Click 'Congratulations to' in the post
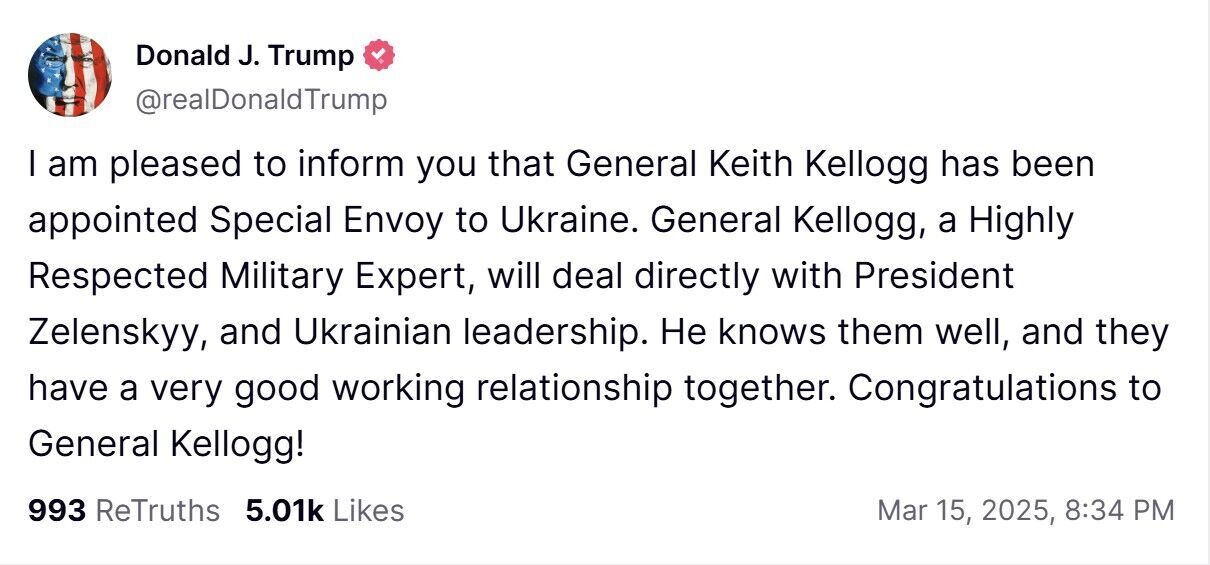Viewport: 1210px width, 565px height. point(1004,388)
